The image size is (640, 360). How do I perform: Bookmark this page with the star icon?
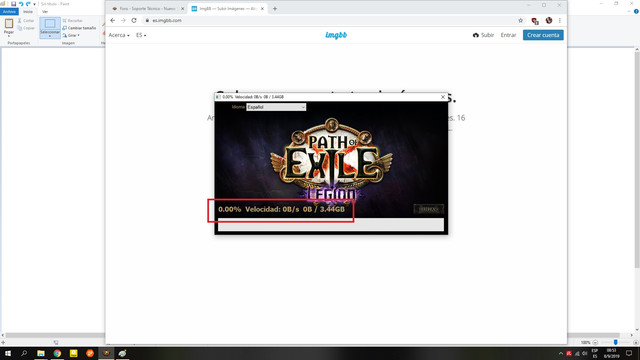520,20
